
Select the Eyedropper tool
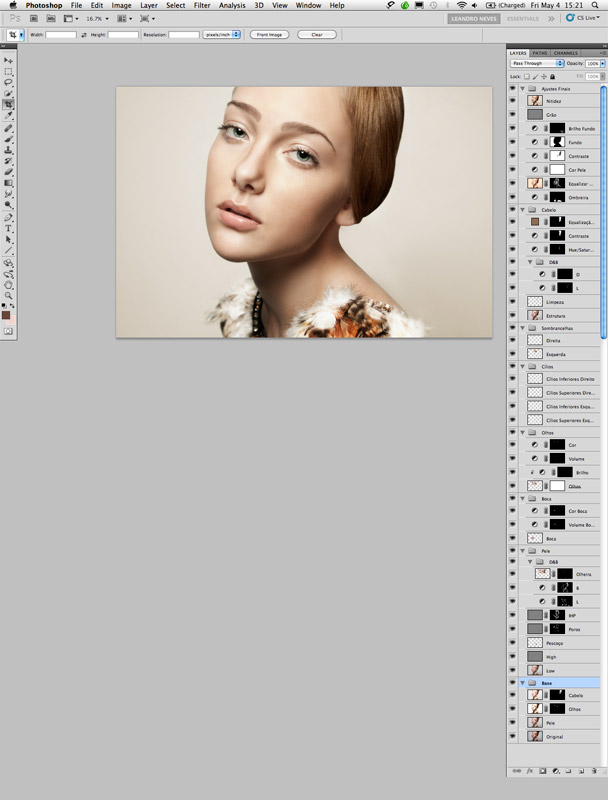tap(8, 115)
